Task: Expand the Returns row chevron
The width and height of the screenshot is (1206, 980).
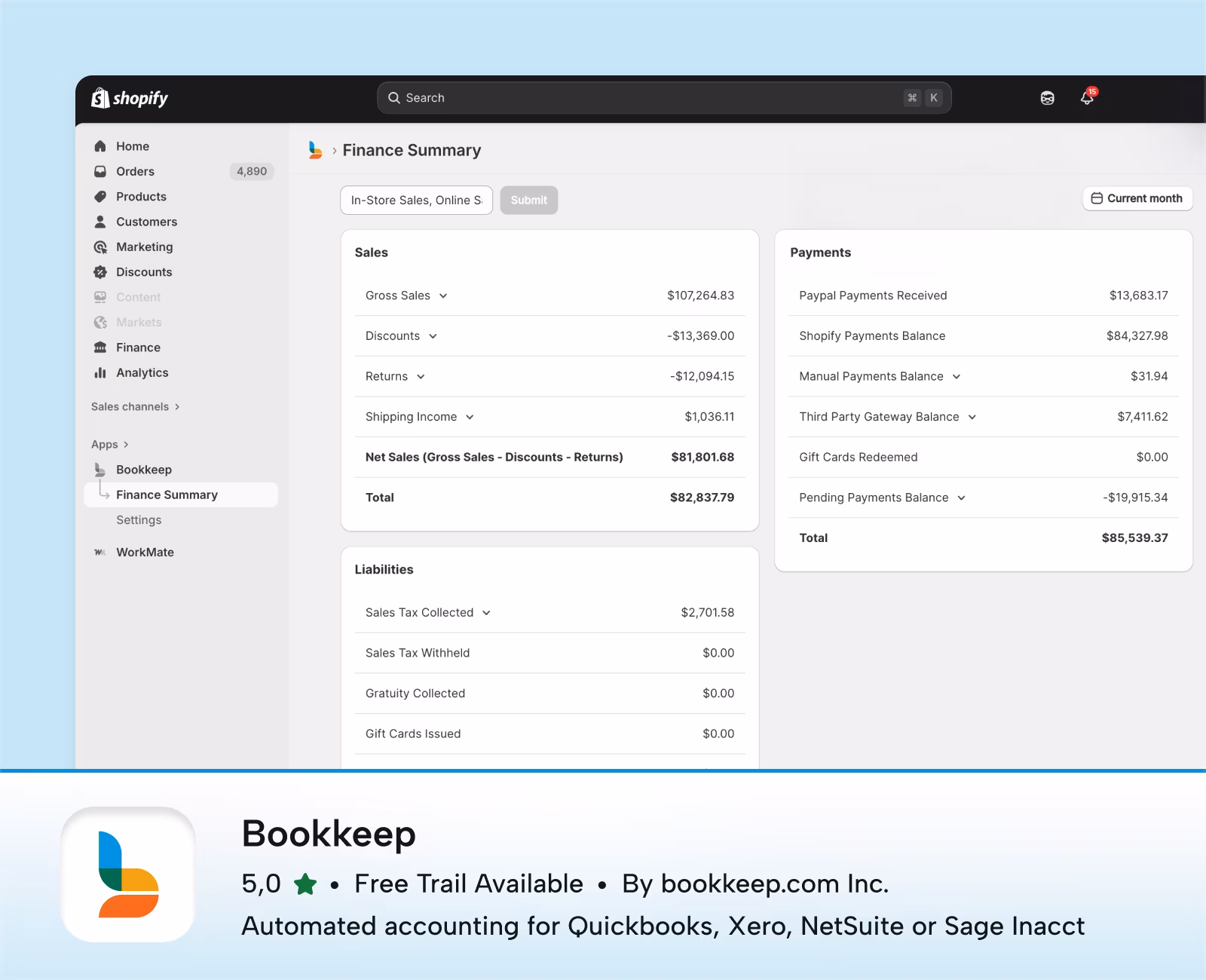Action: tap(421, 376)
